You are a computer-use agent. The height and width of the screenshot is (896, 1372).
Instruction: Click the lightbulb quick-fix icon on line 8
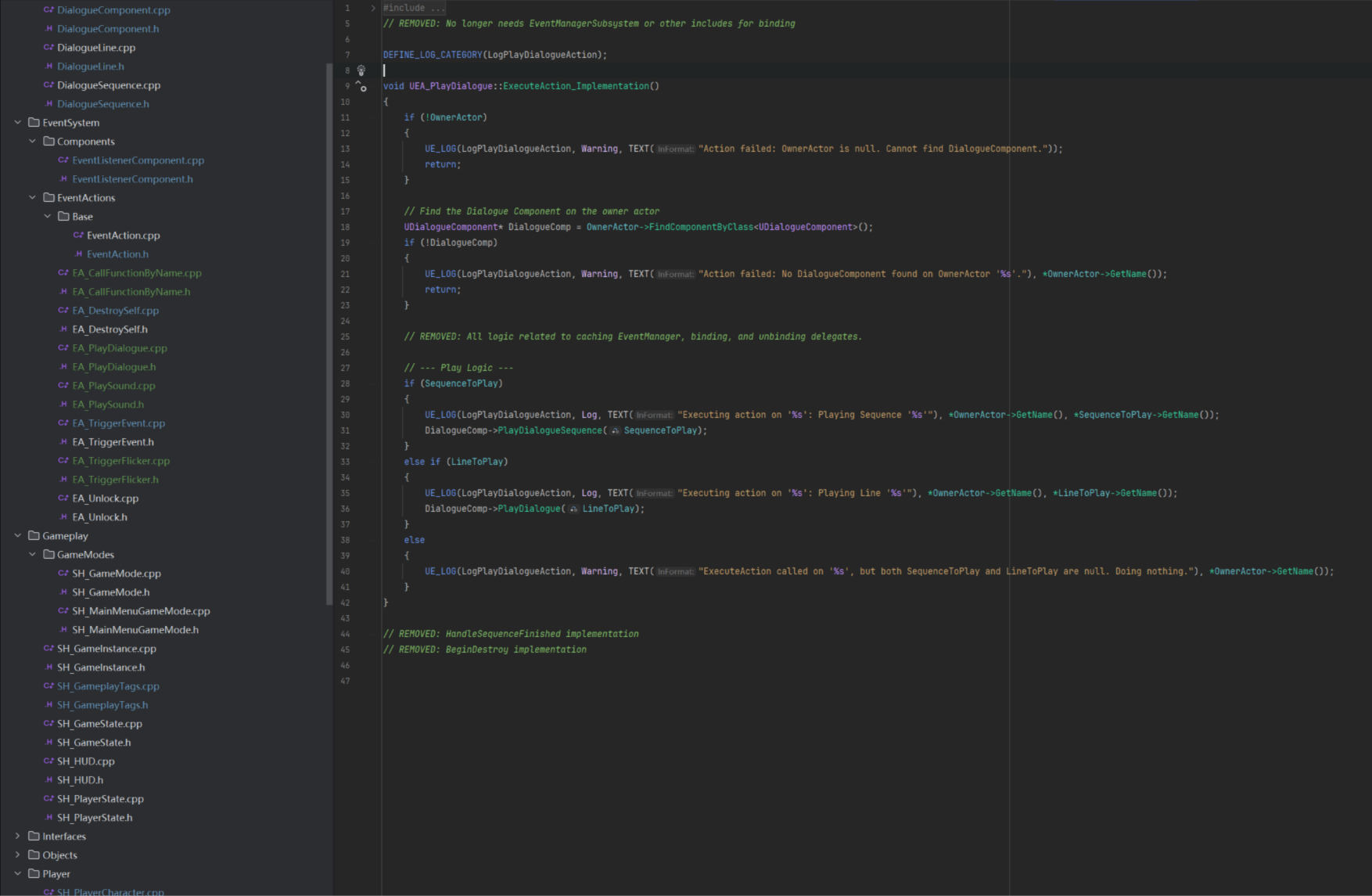point(361,70)
